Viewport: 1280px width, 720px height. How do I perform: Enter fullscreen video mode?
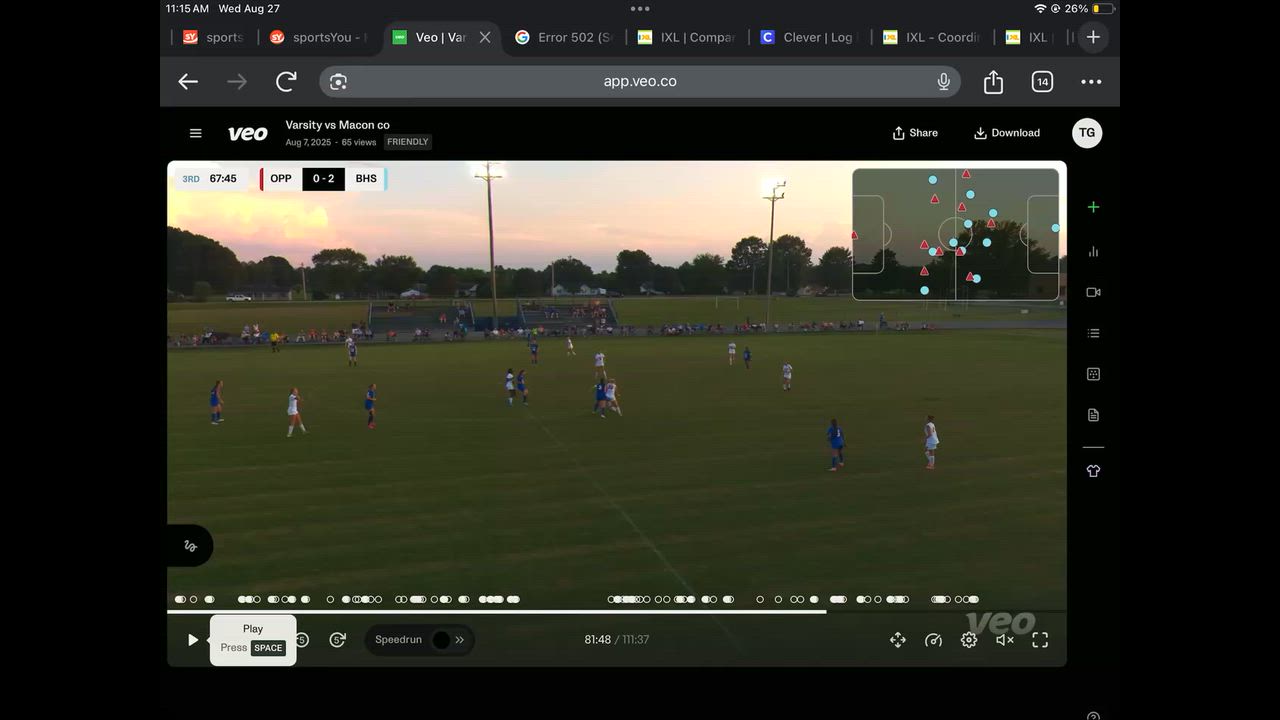(x=1040, y=640)
